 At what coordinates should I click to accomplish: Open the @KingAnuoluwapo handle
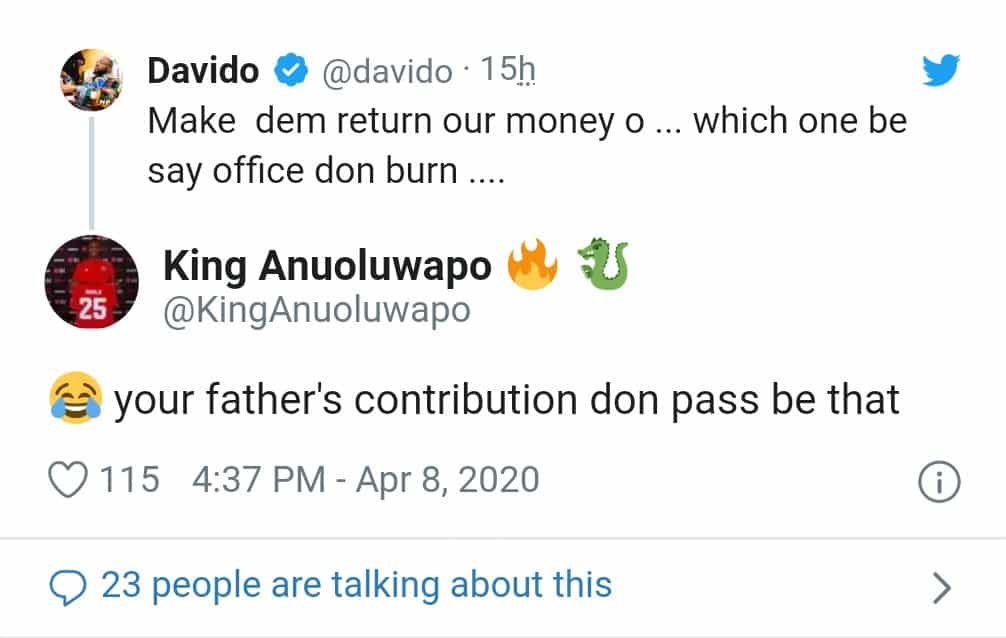coord(316,311)
